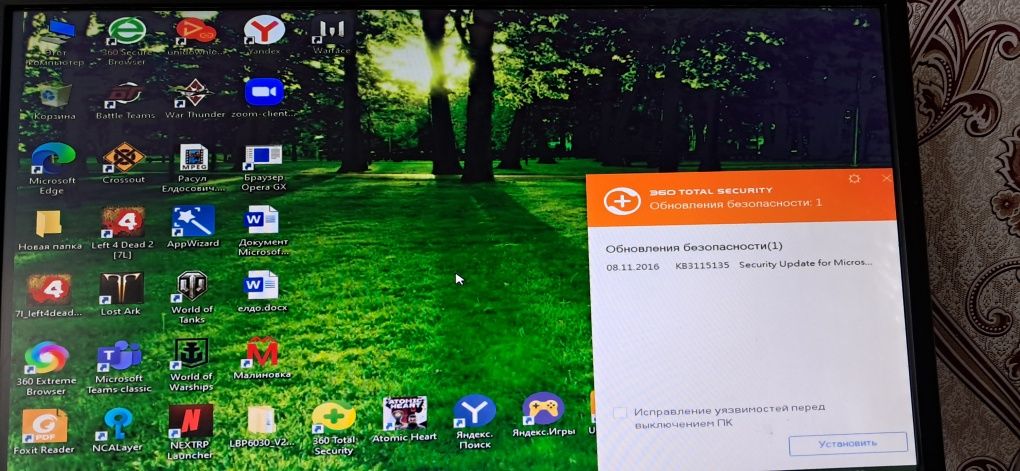1020x471 pixels.
Task: Launch Battle Teams shortcut
Action: pyautogui.click(x=126, y=100)
